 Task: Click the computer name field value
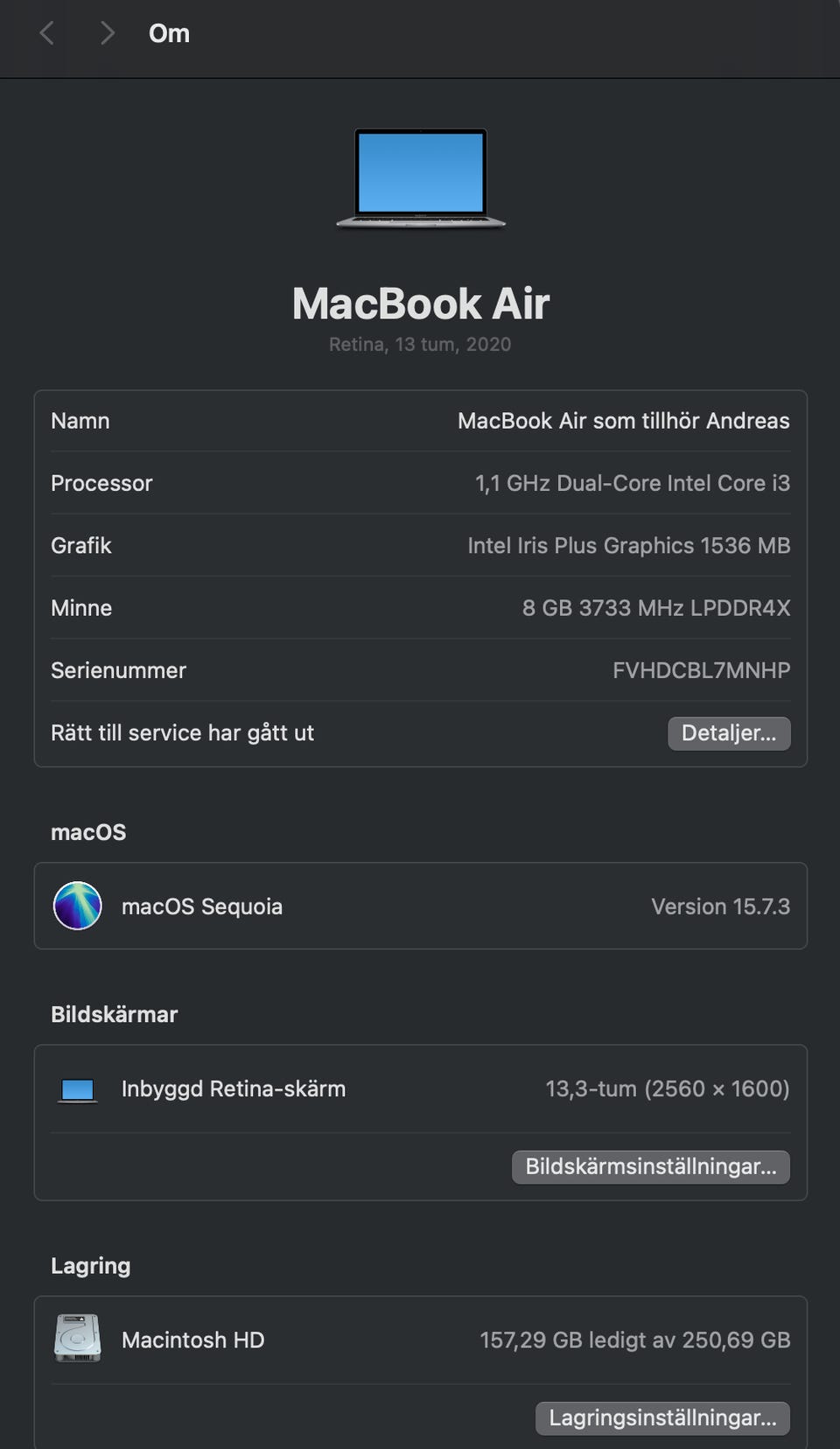point(623,421)
